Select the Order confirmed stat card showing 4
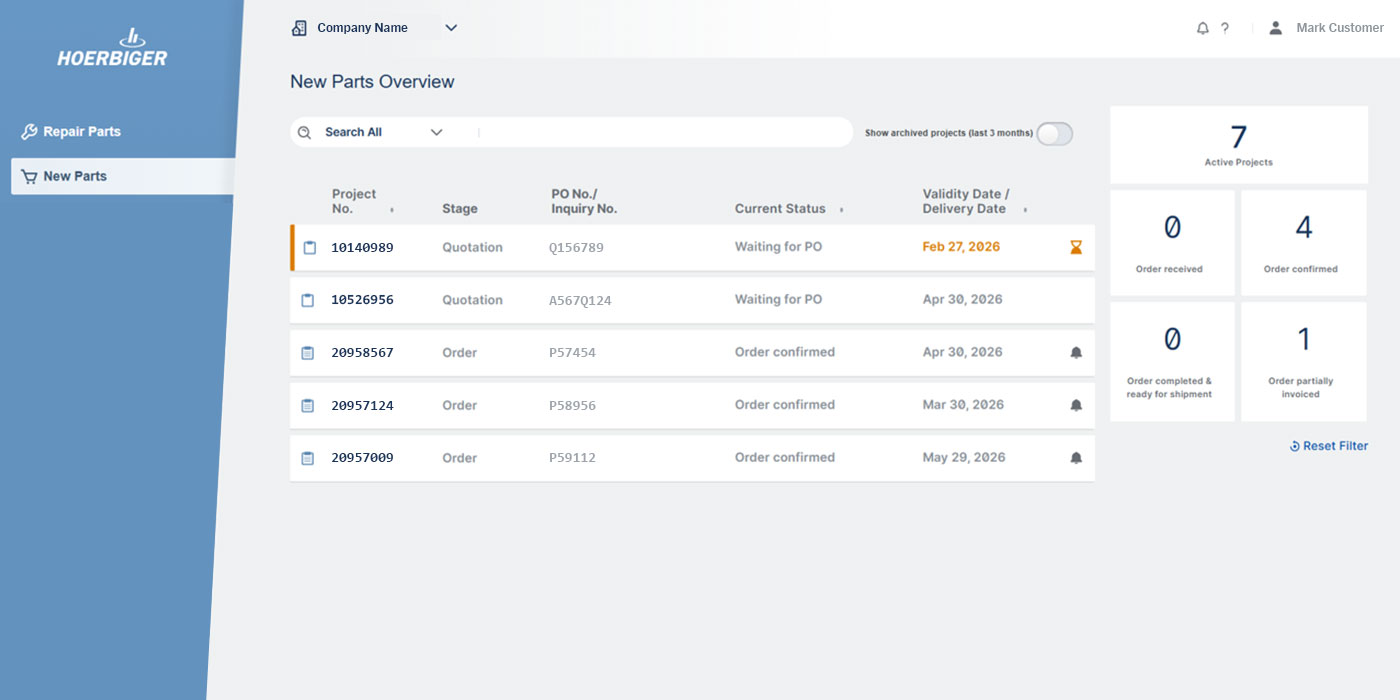 [x=1303, y=242]
